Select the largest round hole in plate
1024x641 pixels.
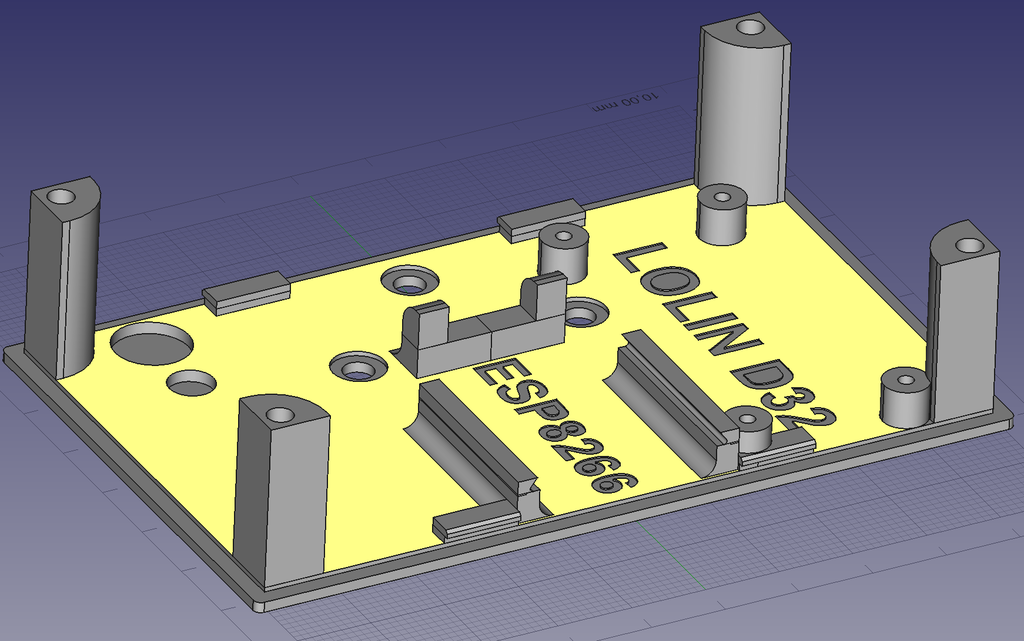click(x=152, y=343)
